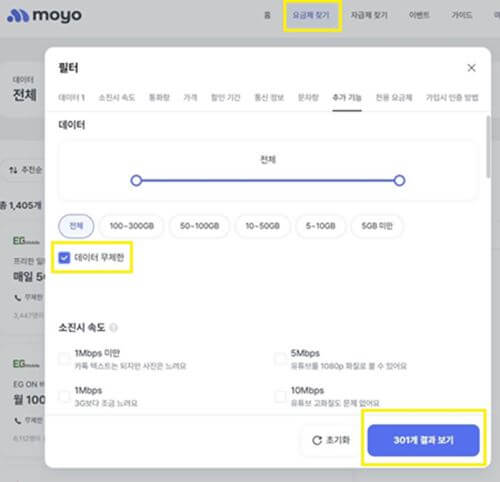The height and width of the screenshot is (482, 500).
Task: Switch to the 전용 요금제 filter tab
Action: click(x=394, y=98)
